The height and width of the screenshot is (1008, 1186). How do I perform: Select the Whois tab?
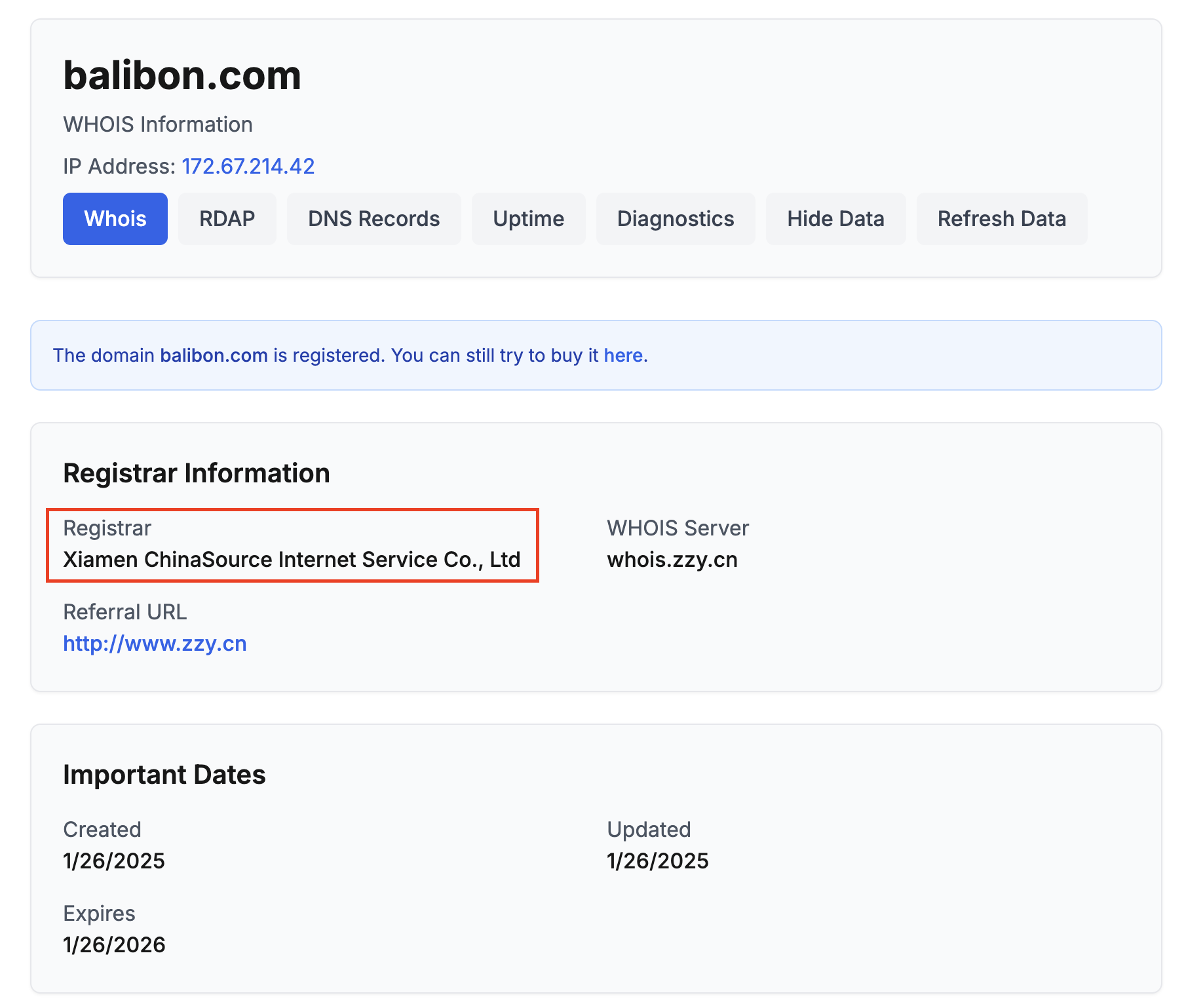tap(115, 219)
